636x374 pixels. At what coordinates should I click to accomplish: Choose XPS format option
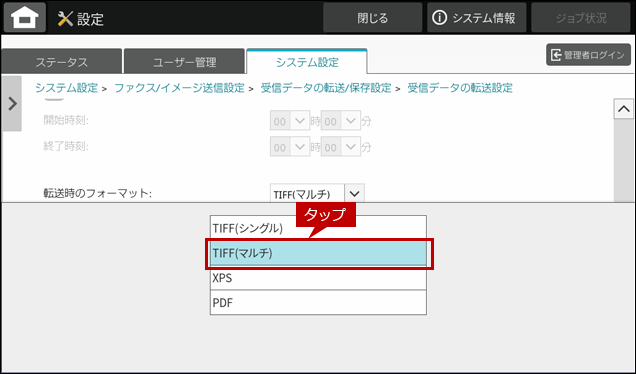(x=318, y=278)
